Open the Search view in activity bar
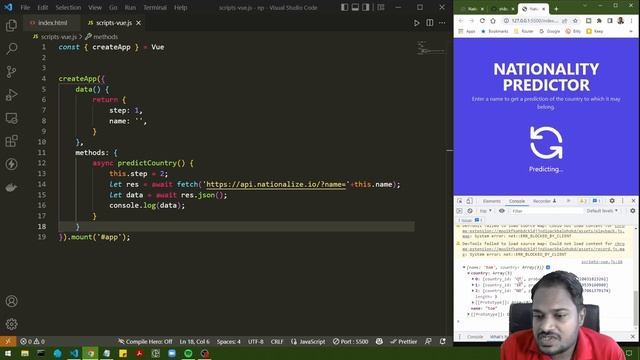The width and height of the screenshot is (640, 360). coord(11,49)
